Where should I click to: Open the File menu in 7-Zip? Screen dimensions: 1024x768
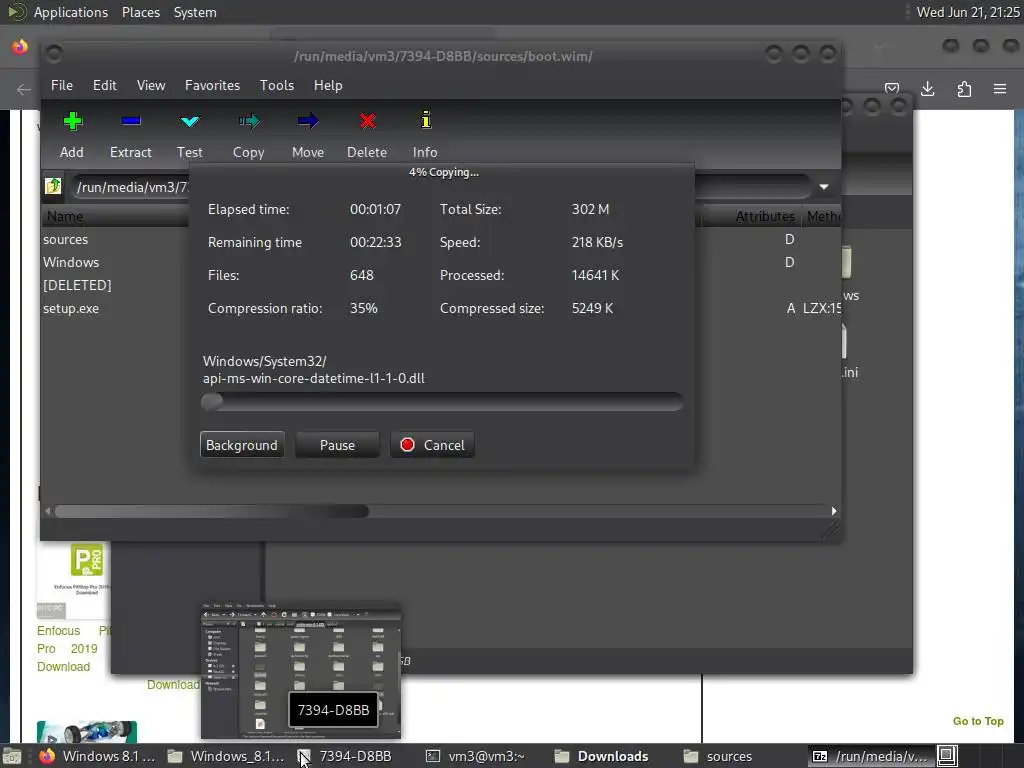point(62,86)
